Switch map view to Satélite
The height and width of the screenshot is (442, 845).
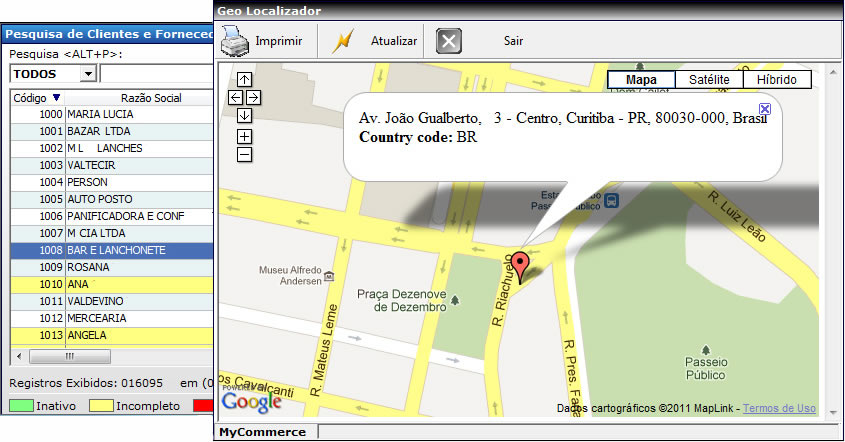709,80
